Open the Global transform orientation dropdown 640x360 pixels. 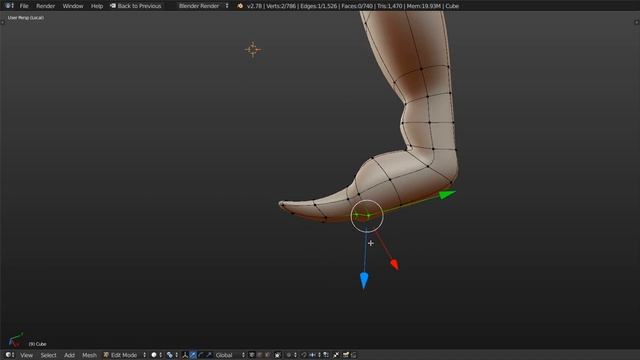point(230,355)
